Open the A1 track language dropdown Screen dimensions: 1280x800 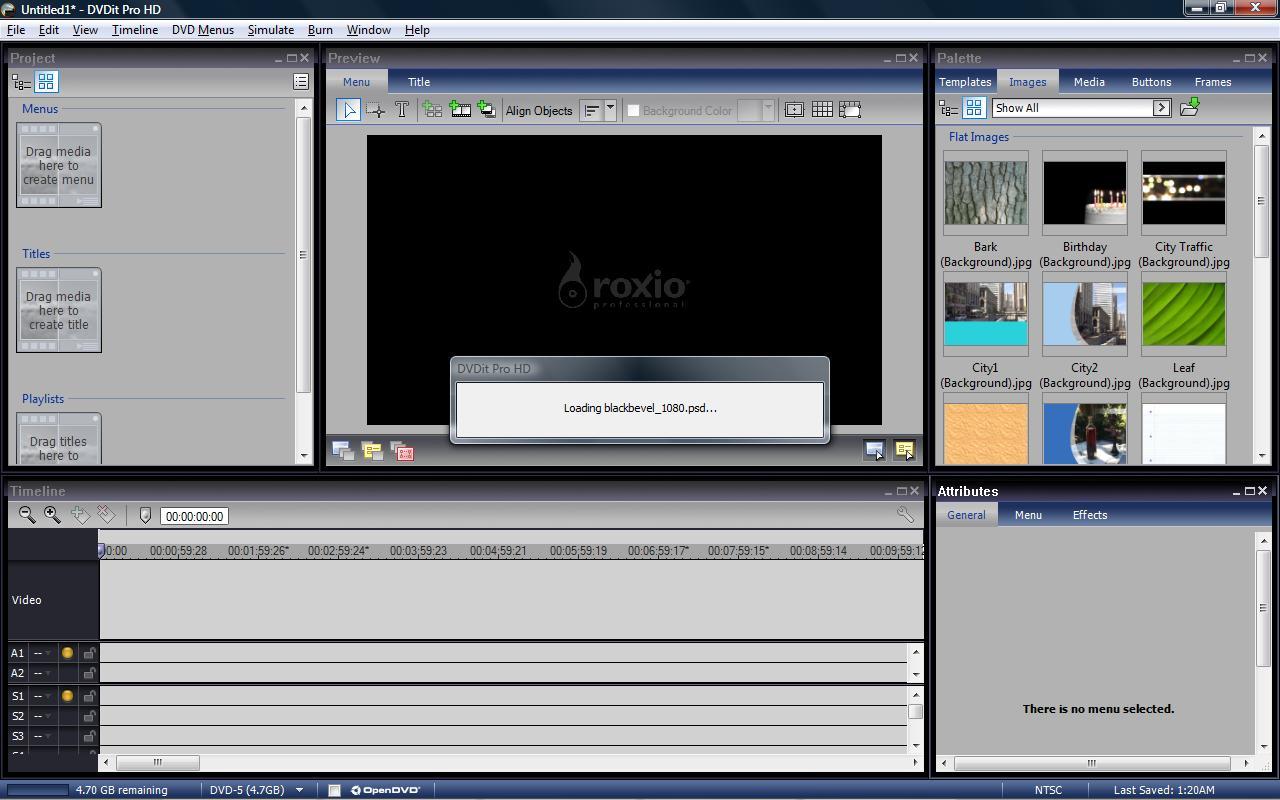[x=48, y=653]
